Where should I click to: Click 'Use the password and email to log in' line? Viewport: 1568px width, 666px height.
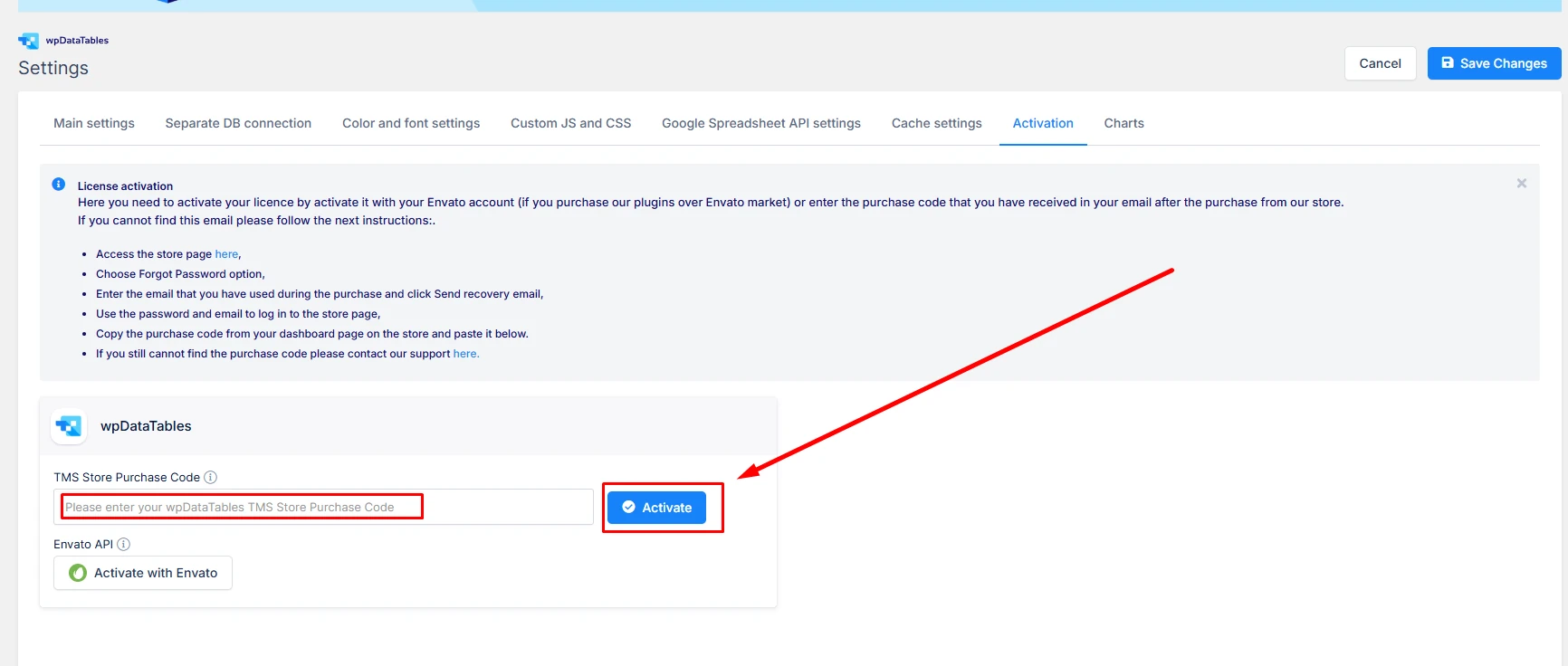click(238, 314)
